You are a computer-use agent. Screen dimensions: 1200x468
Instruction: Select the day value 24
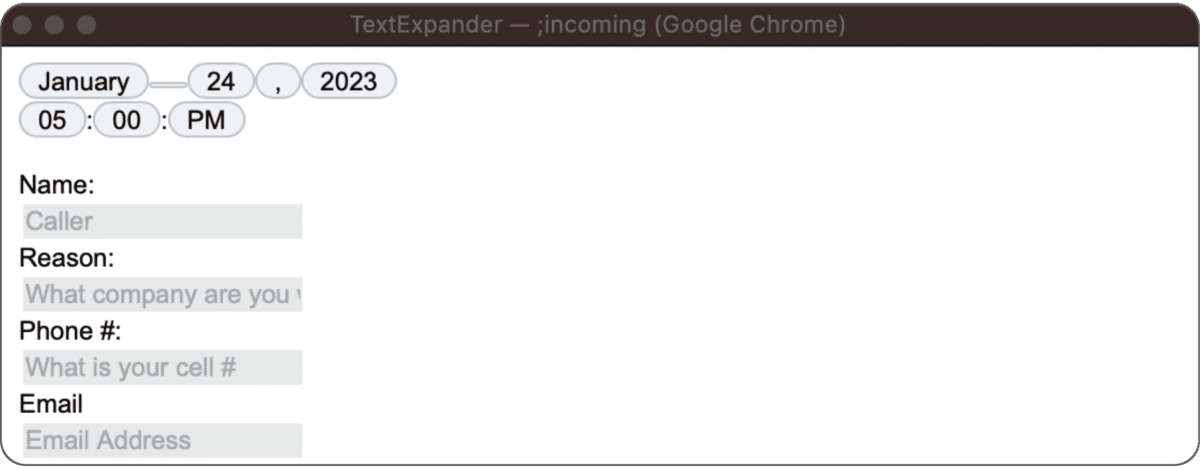[x=221, y=81]
